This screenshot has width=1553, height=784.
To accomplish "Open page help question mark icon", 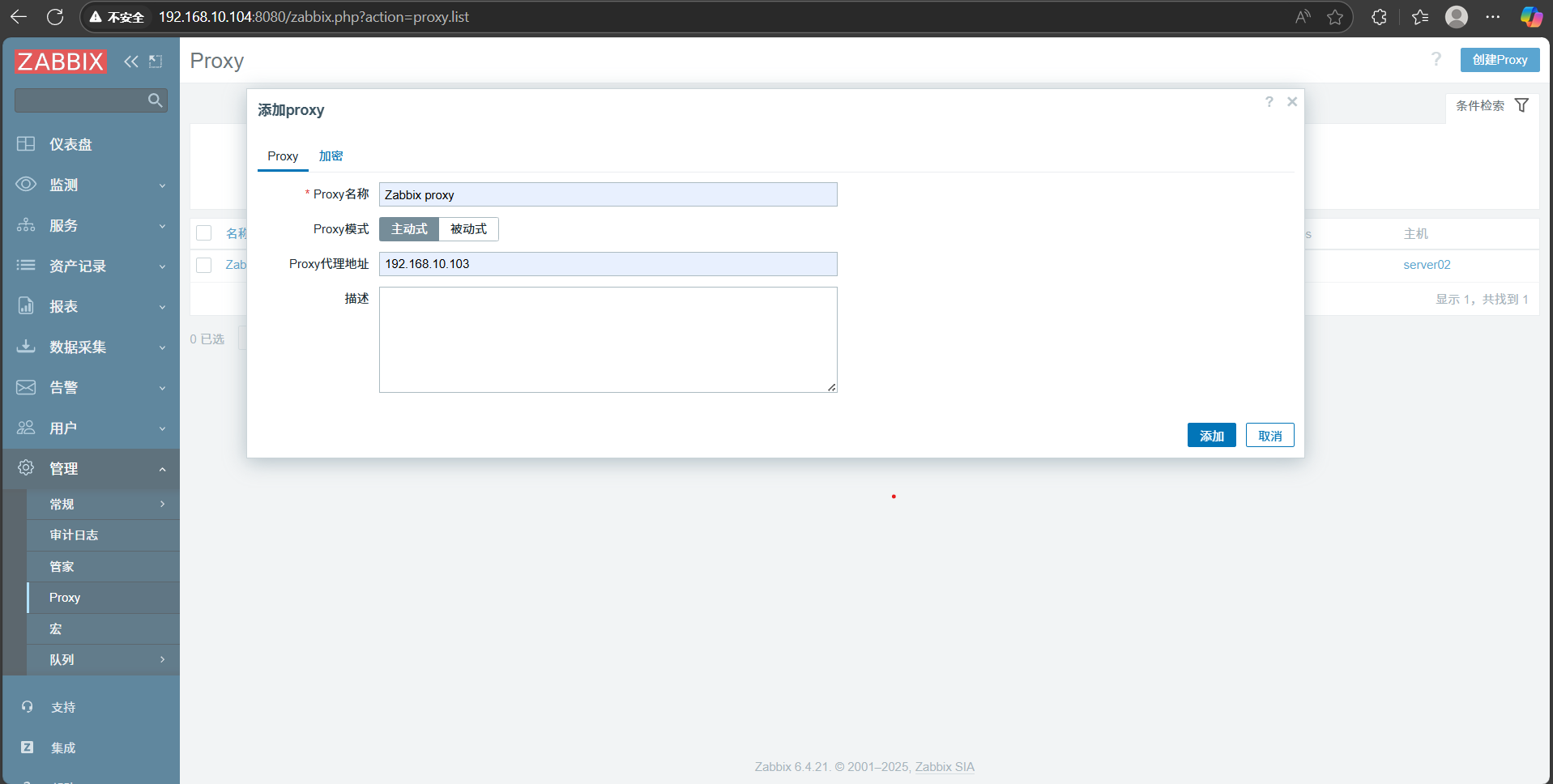I will click(1436, 59).
